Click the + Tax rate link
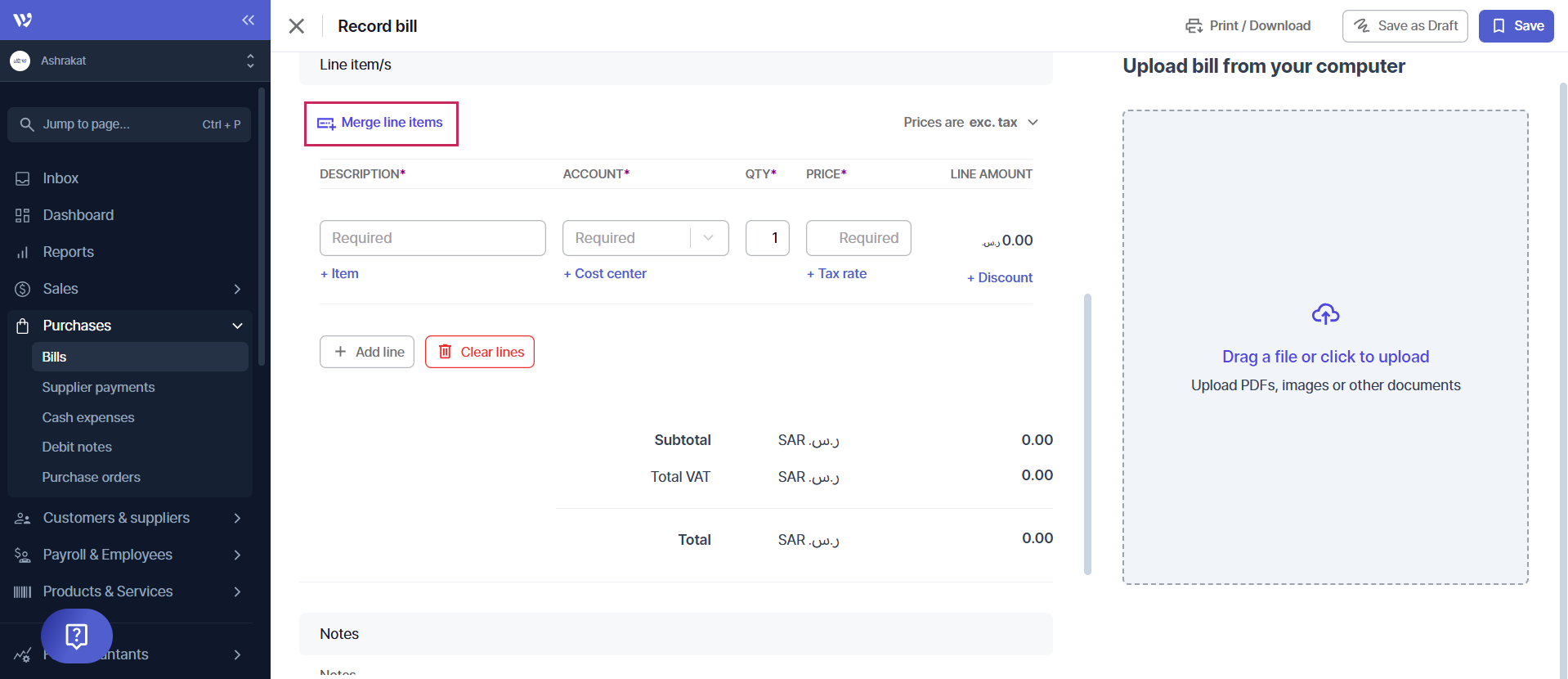Screen dimensions: 1568x679 point(837,274)
